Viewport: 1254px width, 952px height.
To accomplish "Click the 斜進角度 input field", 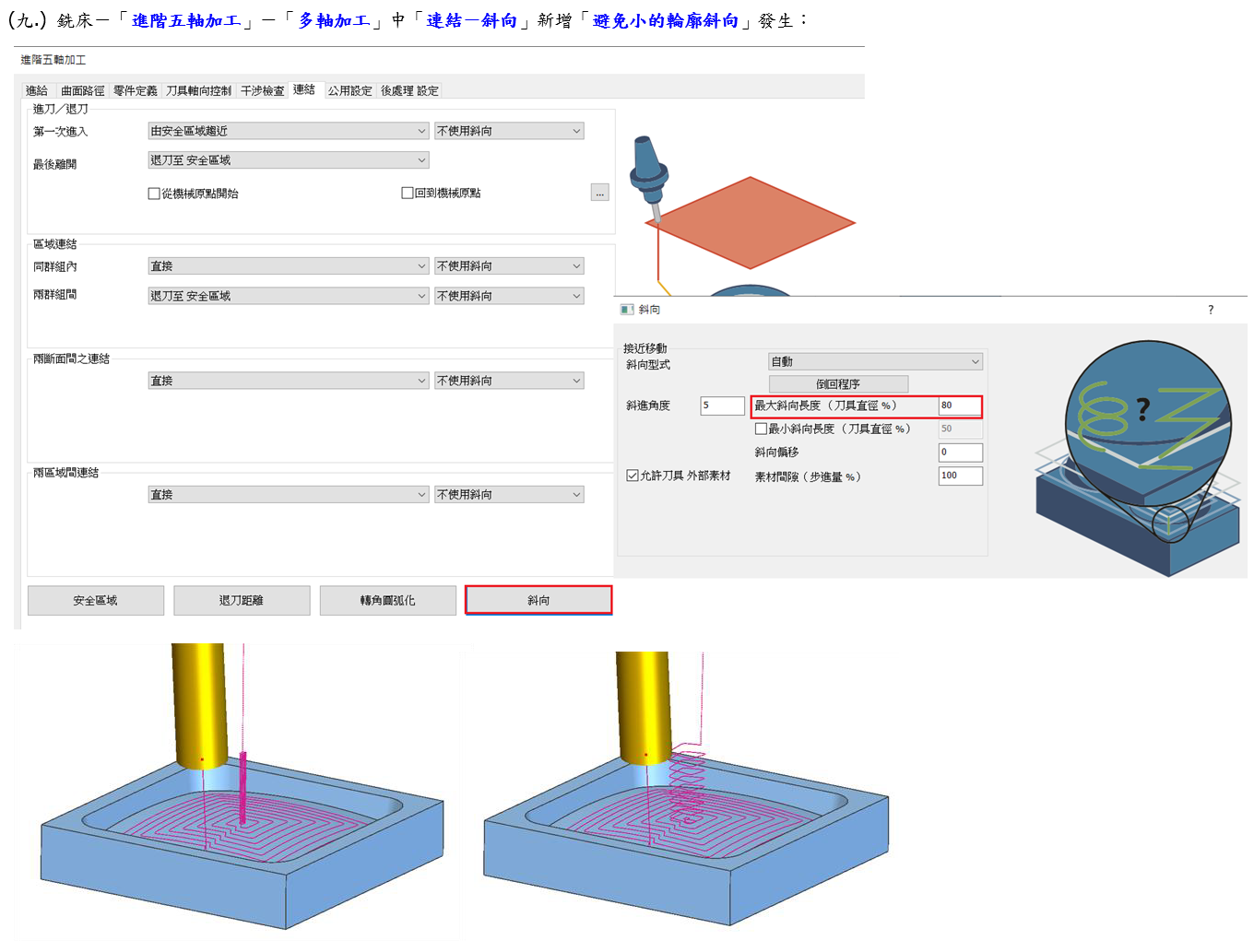I will pyautogui.click(x=721, y=405).
